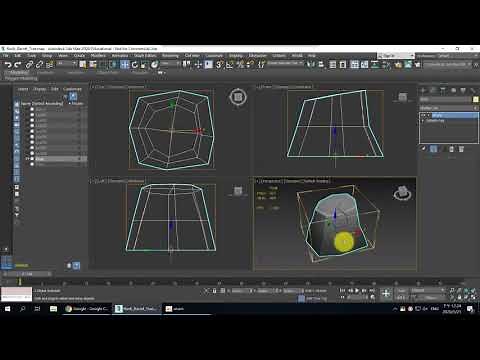The height and width of the screenshot is (360, 480).
Task: Click the Auto Key button
Action: click(x=402, y=291)
